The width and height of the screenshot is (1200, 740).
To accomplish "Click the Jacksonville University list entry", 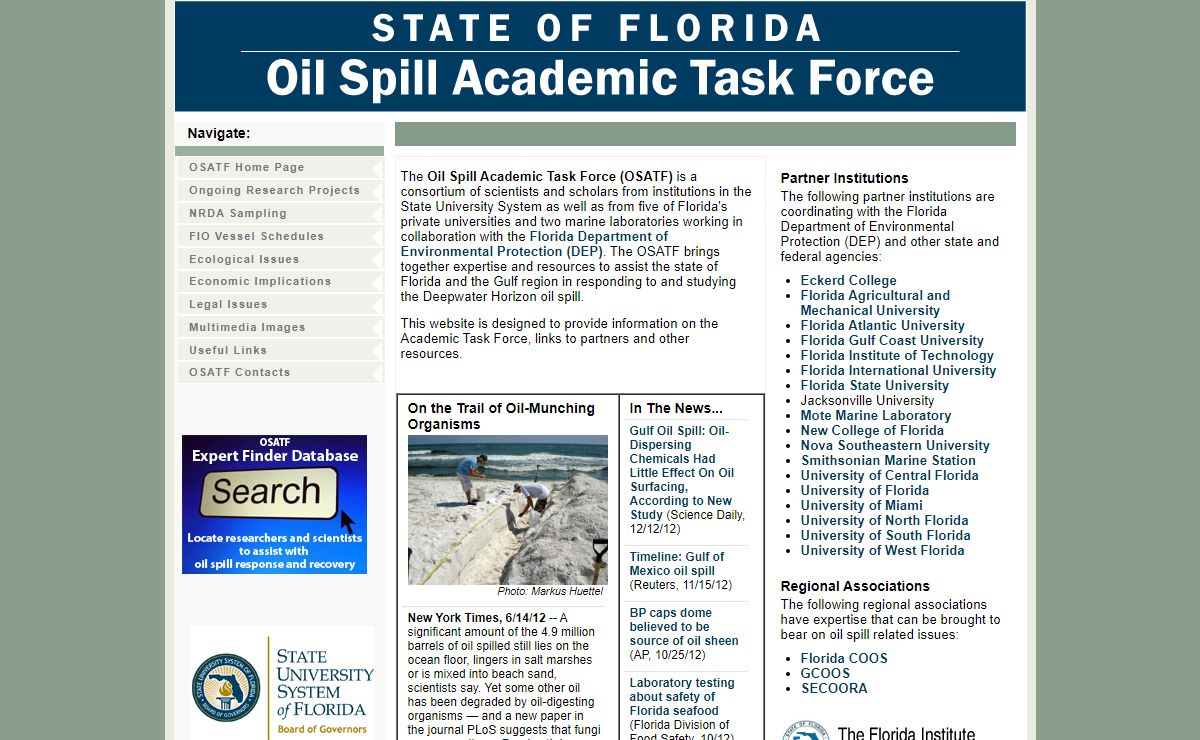I will pos(868,401).
